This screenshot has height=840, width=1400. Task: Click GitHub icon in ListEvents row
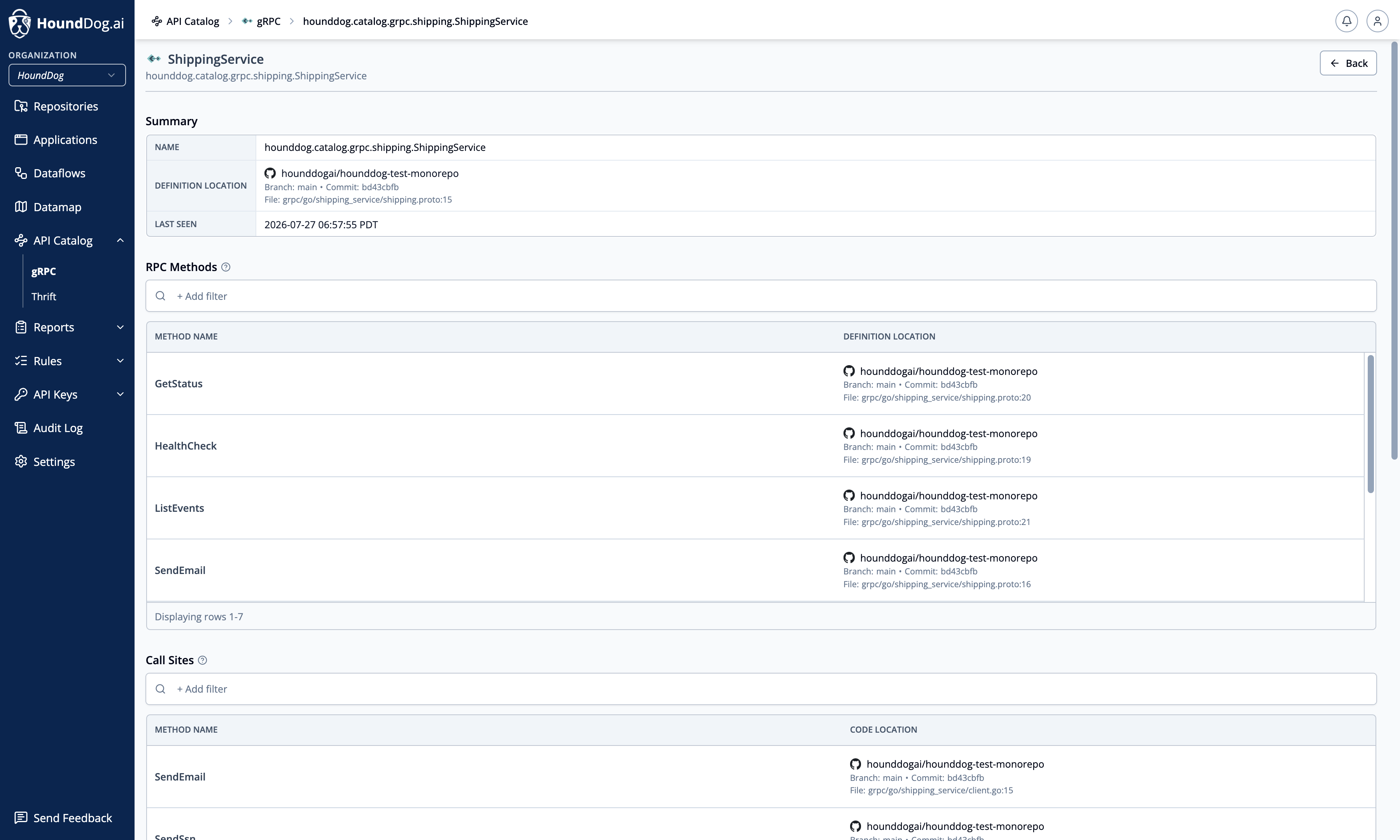tap(849, 496)
